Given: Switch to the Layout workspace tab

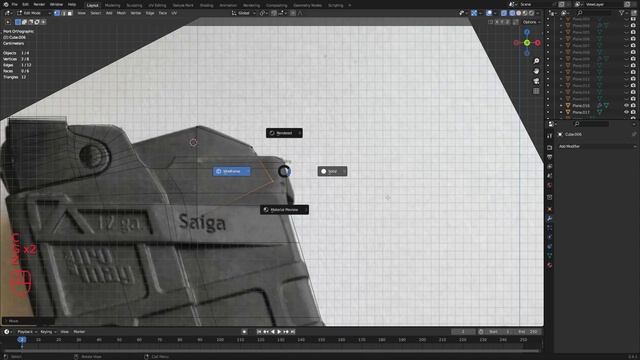Looking at the screenshot, I should tap(93, 5).
